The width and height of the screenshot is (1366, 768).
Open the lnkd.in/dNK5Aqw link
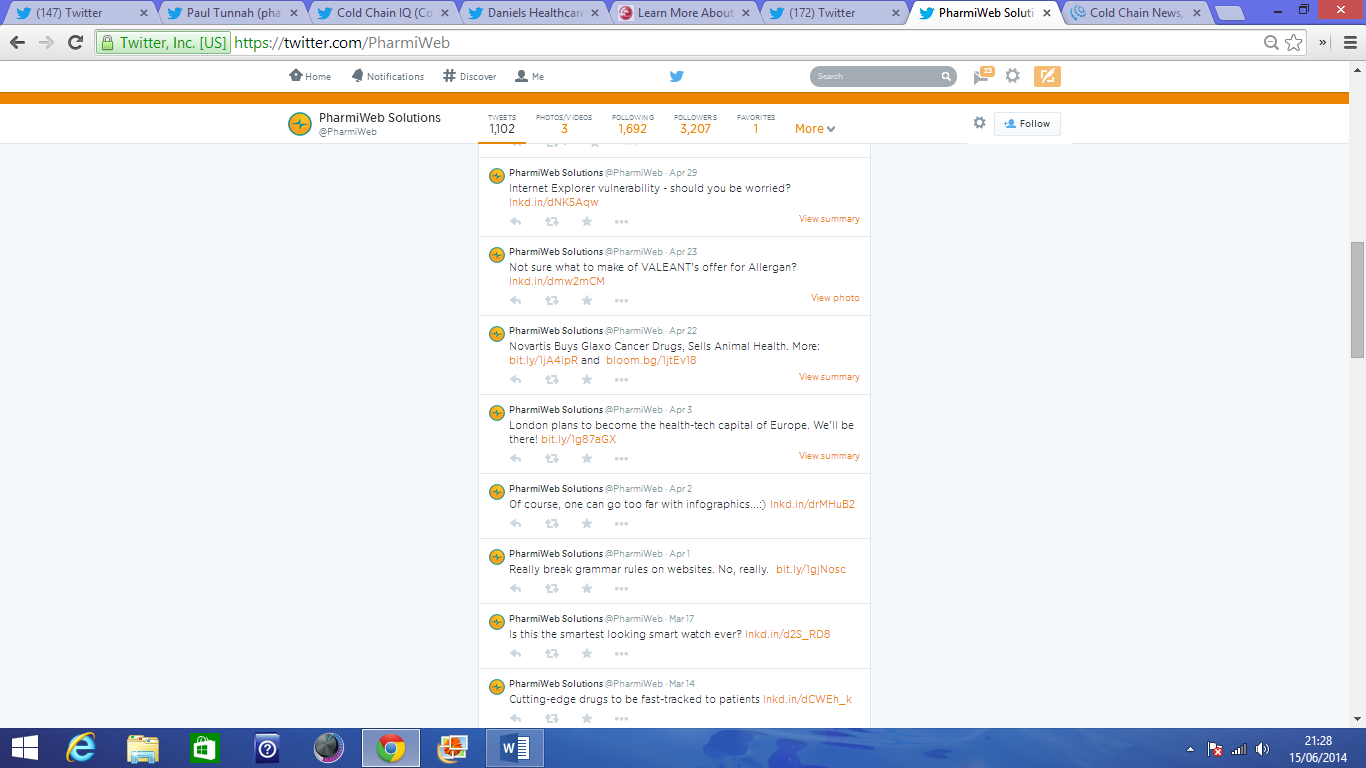point(554,202)
